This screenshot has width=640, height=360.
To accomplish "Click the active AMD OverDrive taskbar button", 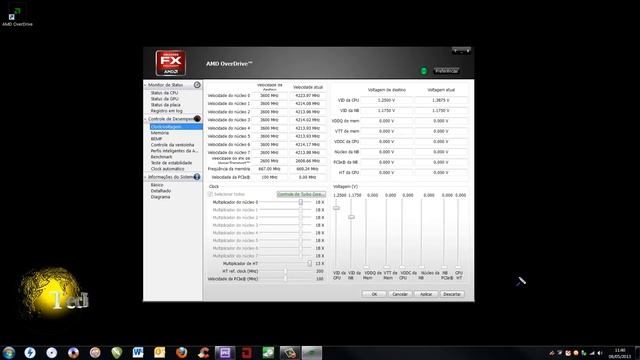I will [x=312, y=353].
